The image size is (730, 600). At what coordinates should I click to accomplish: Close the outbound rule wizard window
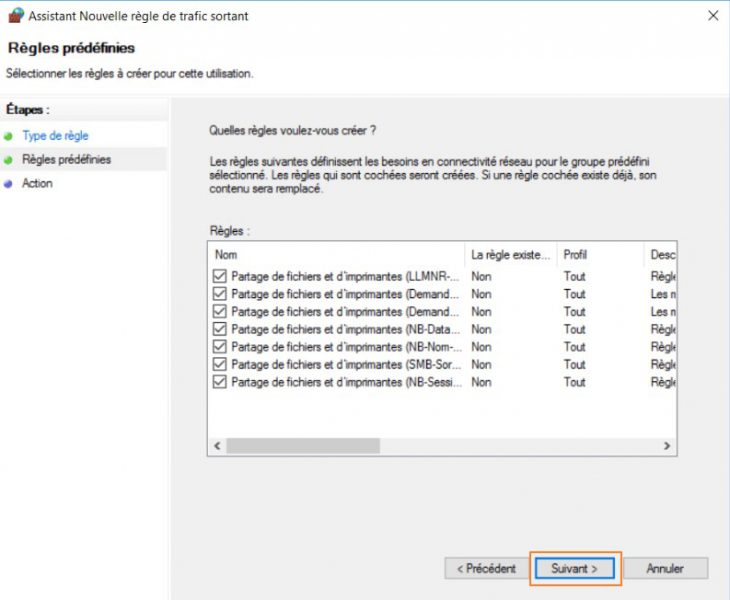[x=713, y=16]
